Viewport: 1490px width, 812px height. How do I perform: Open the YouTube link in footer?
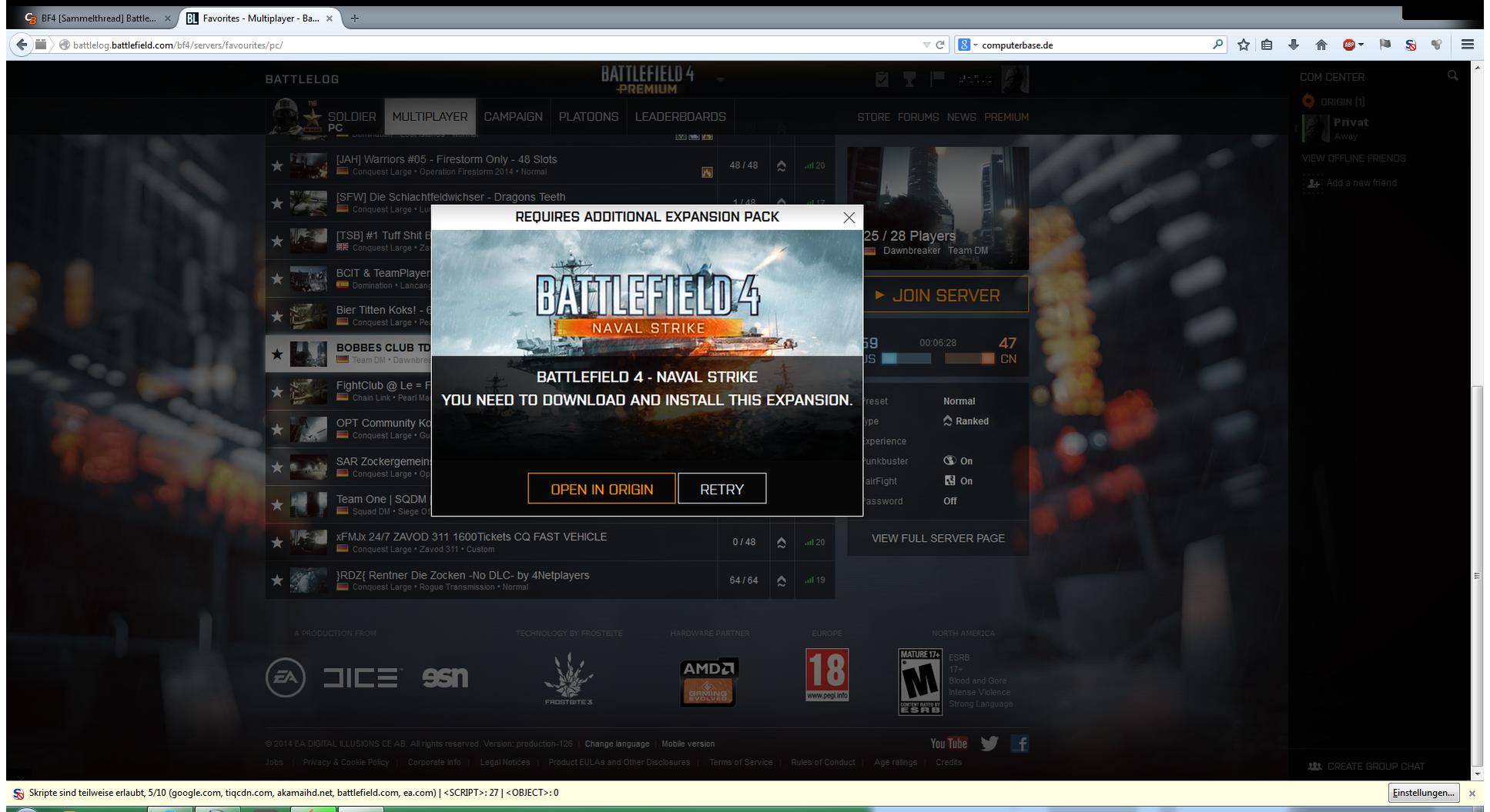(x=949, y=743)
